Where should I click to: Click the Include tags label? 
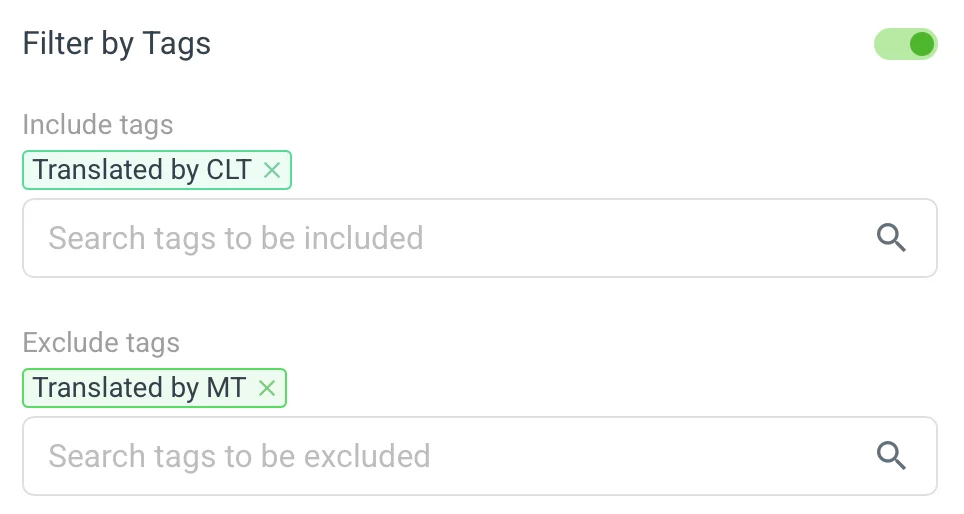(98, 125)
